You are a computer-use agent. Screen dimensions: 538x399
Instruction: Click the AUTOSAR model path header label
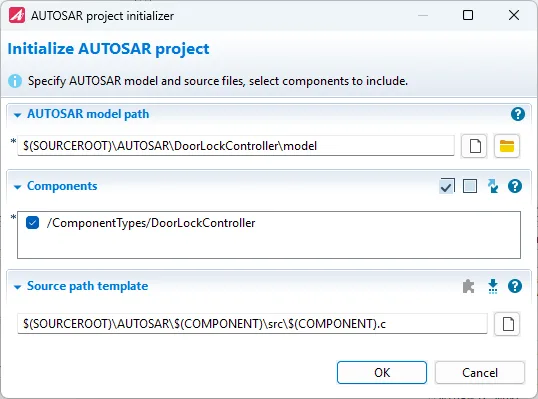(88, 114)
